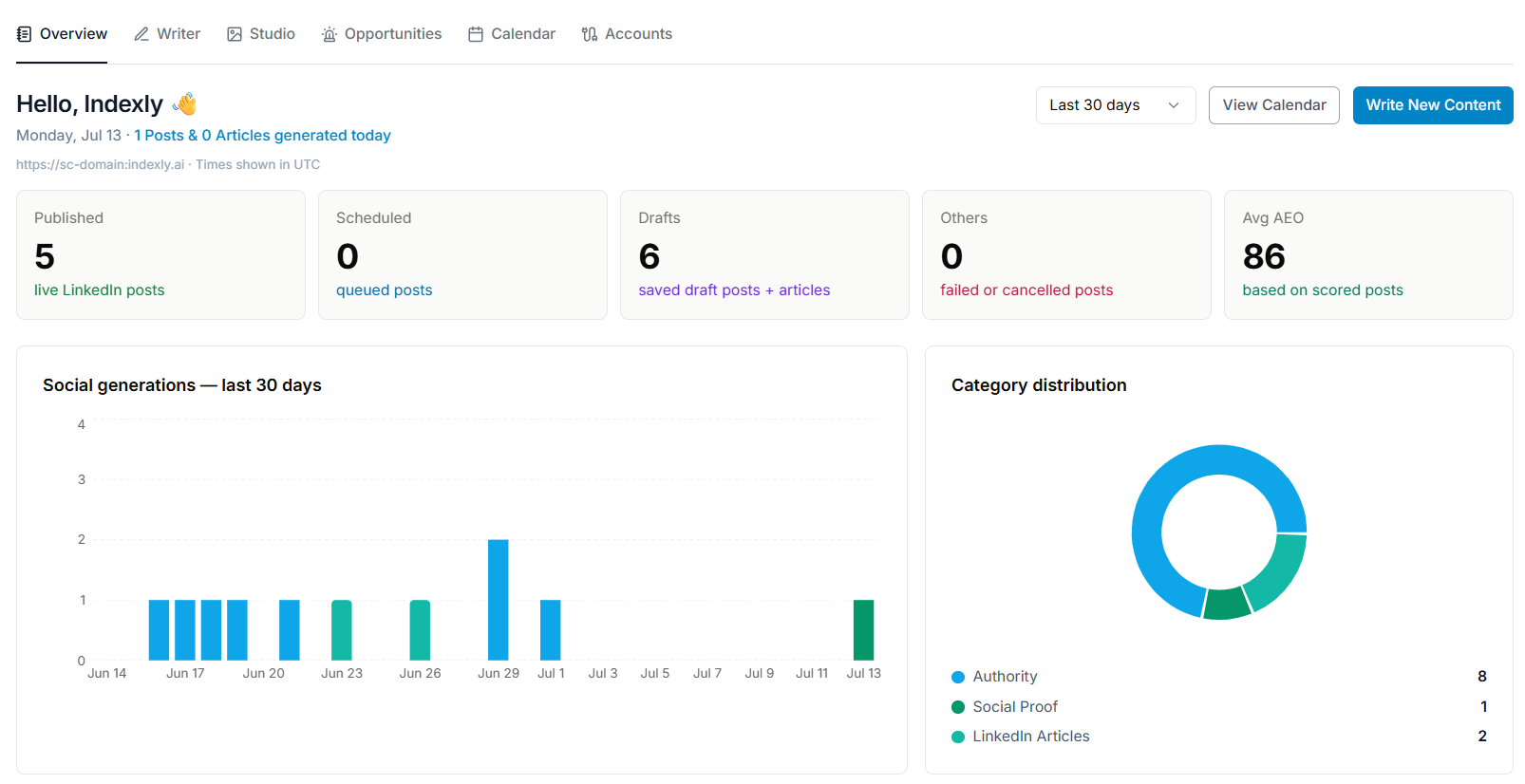Click 'failed or cancelled posts' text
1525x784 pixels.
click(1026, 290)
